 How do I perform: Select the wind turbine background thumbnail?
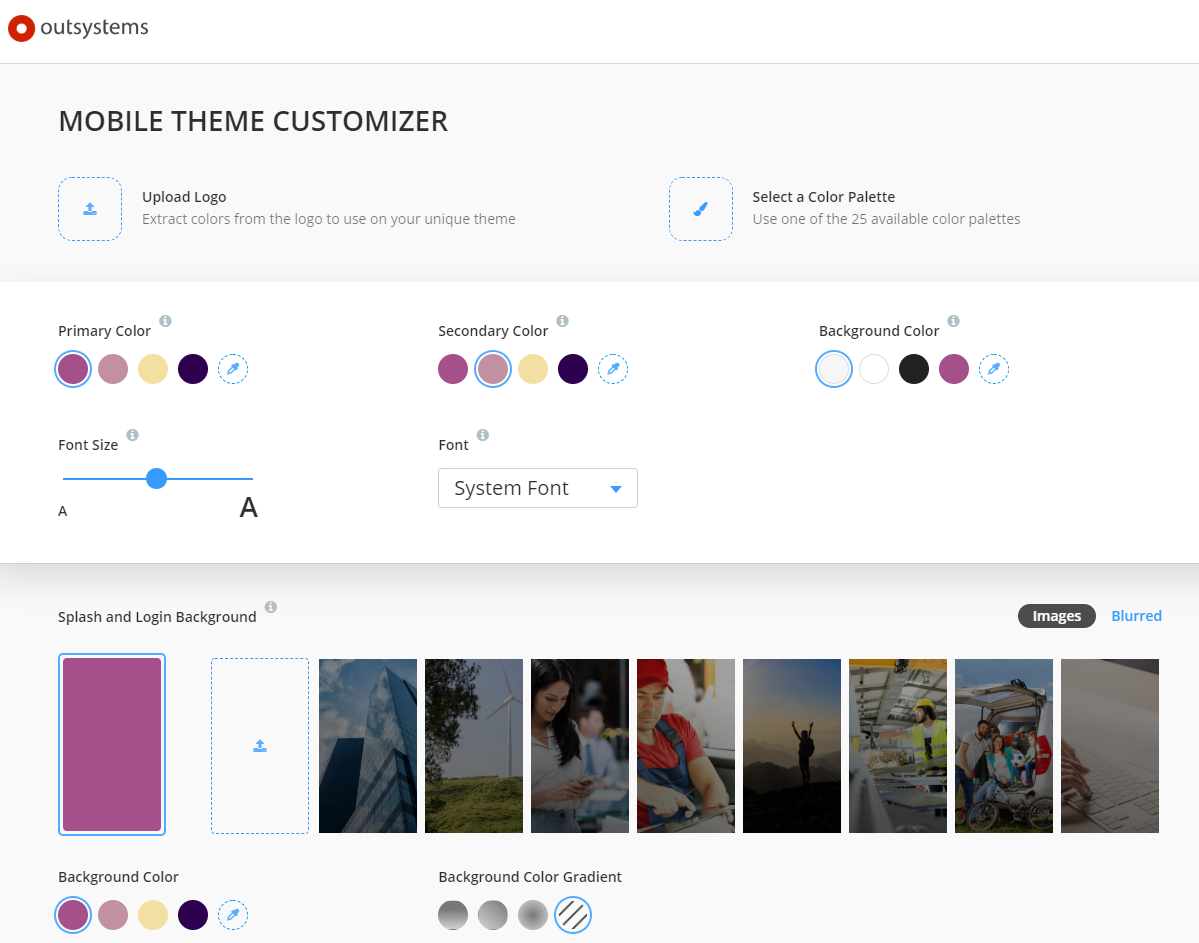click(473, 745)
